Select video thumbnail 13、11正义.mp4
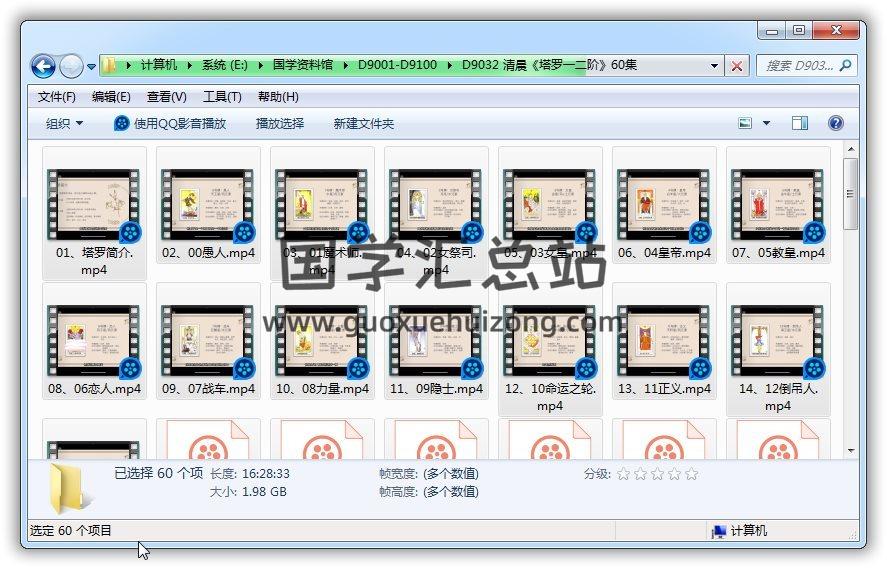This screenshot has width=887, height=573. point(664,341)
